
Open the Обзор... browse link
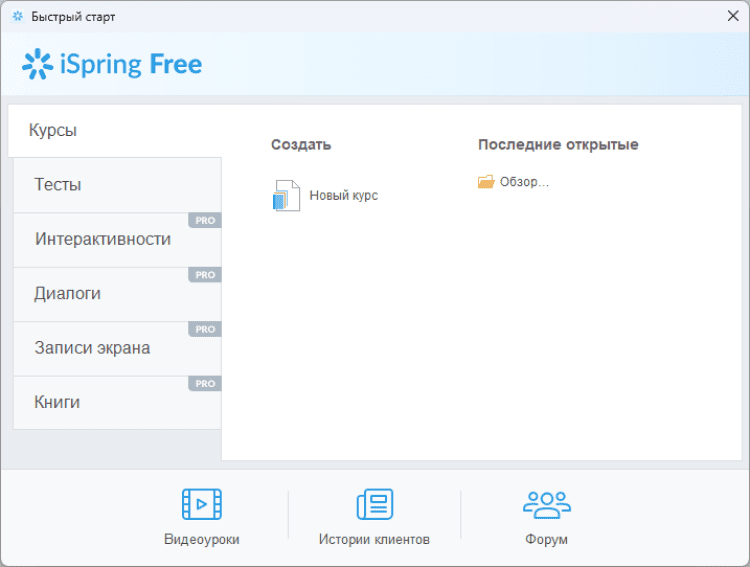pos(524,182)
